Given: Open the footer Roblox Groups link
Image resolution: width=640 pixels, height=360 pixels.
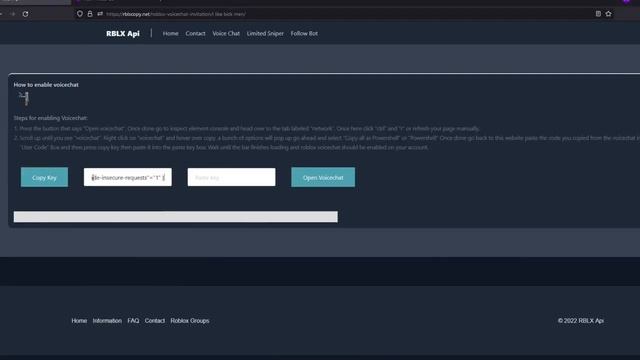Looking at the screenshot, I should point(190,321).
